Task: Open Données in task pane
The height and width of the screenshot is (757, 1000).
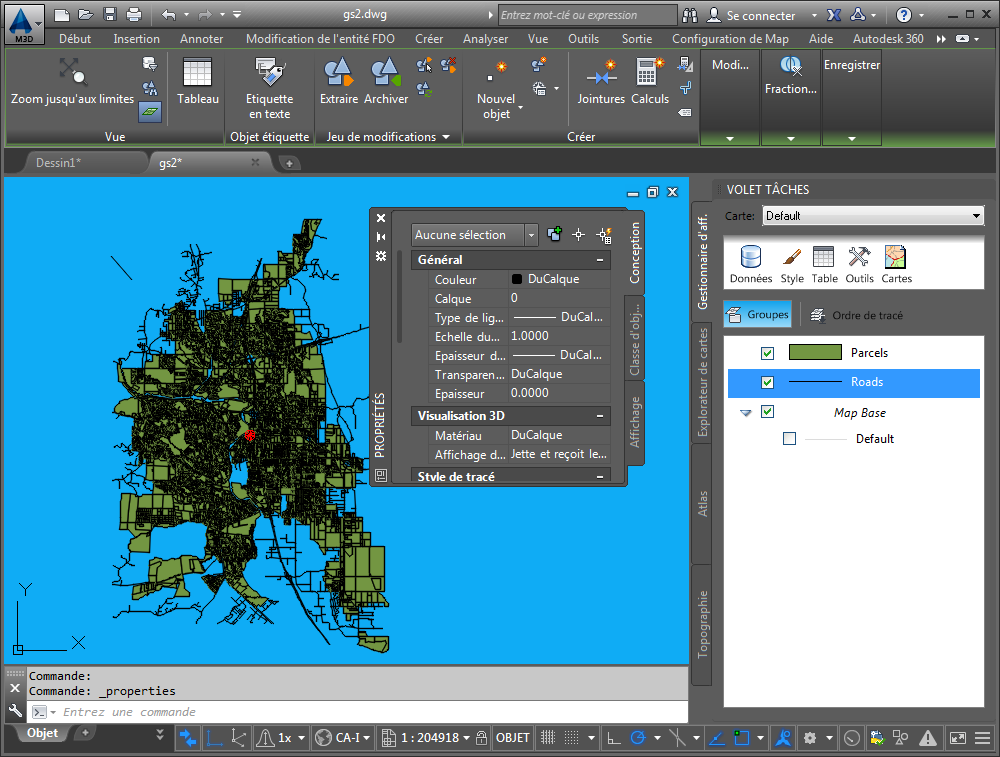Action: coord(750,258)
